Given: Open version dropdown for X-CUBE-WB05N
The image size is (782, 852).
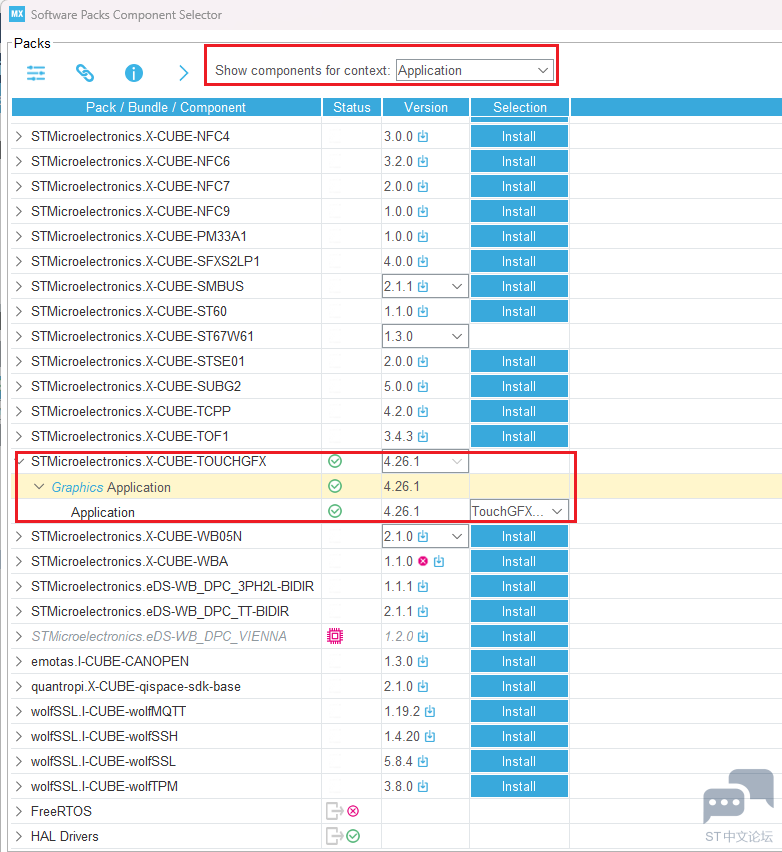Looking at the screenshot, I should 457,536.
